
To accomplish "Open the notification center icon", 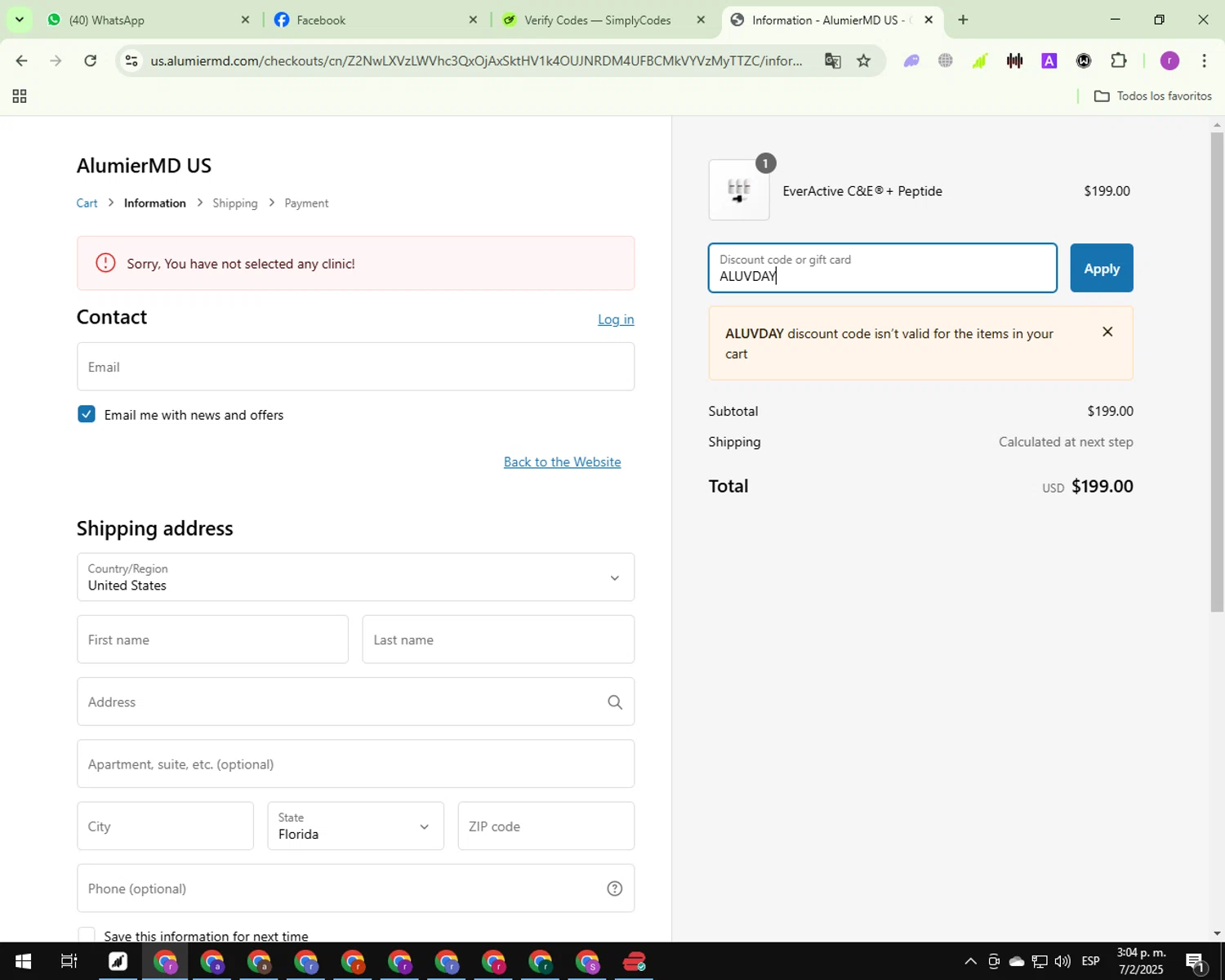I will click(x=1196, y=962).
